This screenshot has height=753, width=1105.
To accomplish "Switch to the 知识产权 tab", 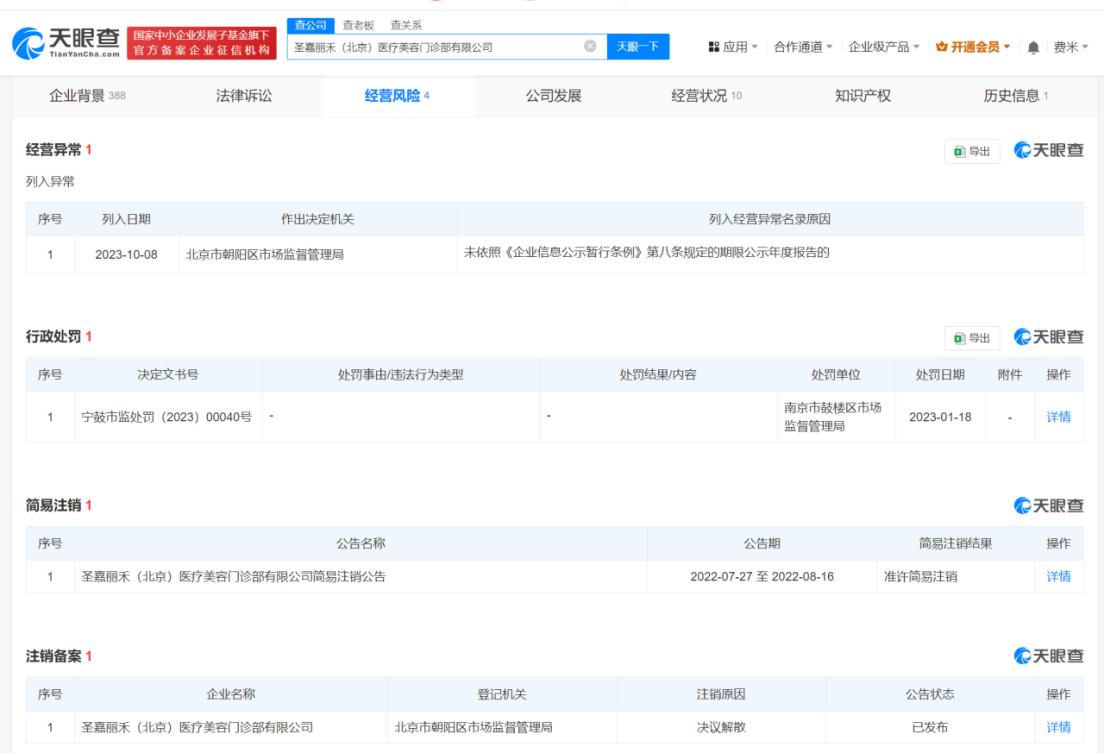I will click(862, 96).
